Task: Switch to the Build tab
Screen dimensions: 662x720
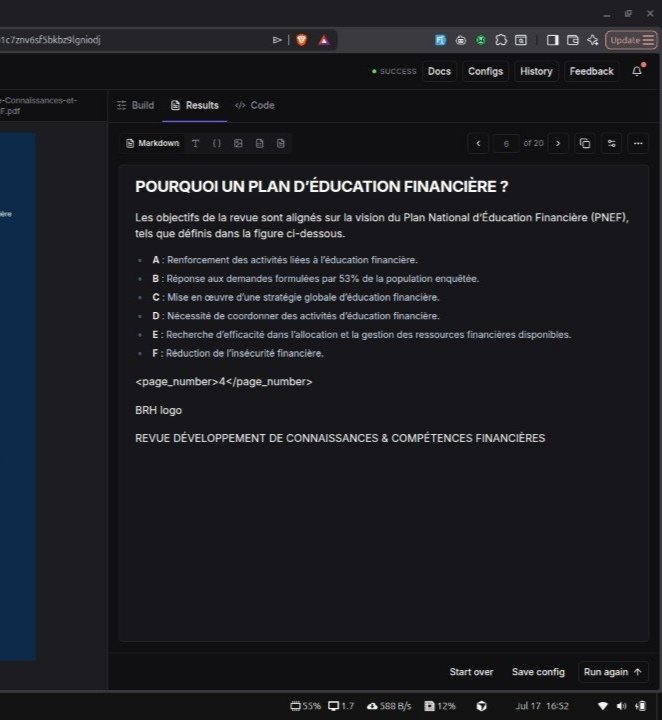Action: click(x=135, y=105)
